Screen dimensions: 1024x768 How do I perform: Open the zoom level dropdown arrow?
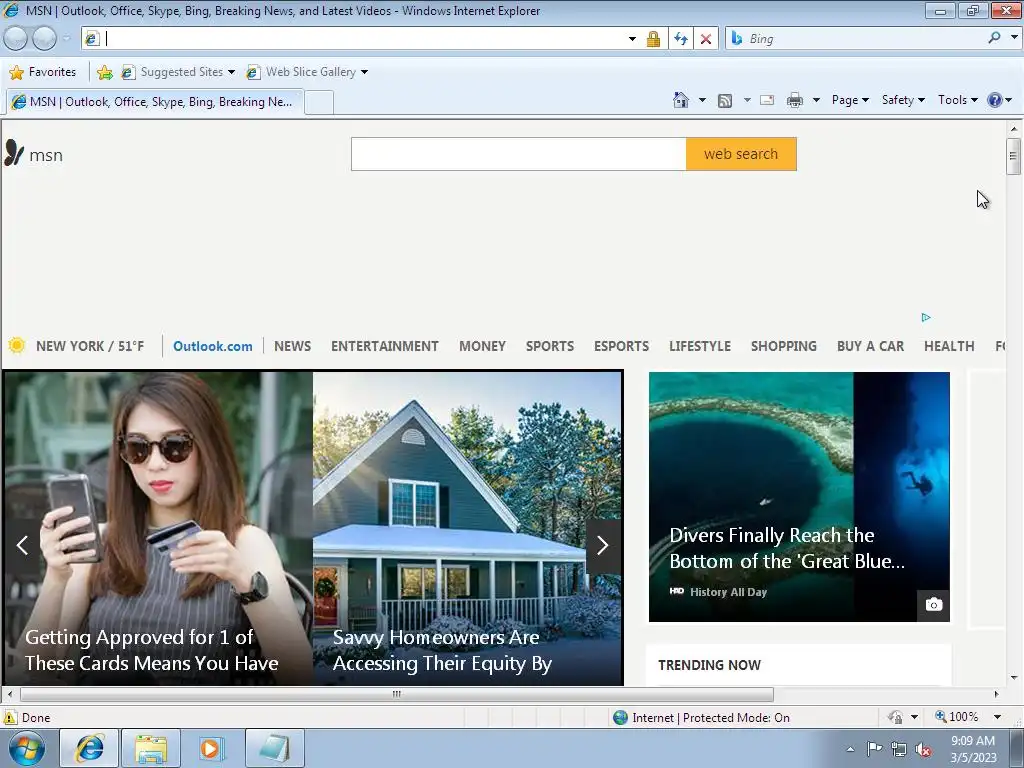997,717
